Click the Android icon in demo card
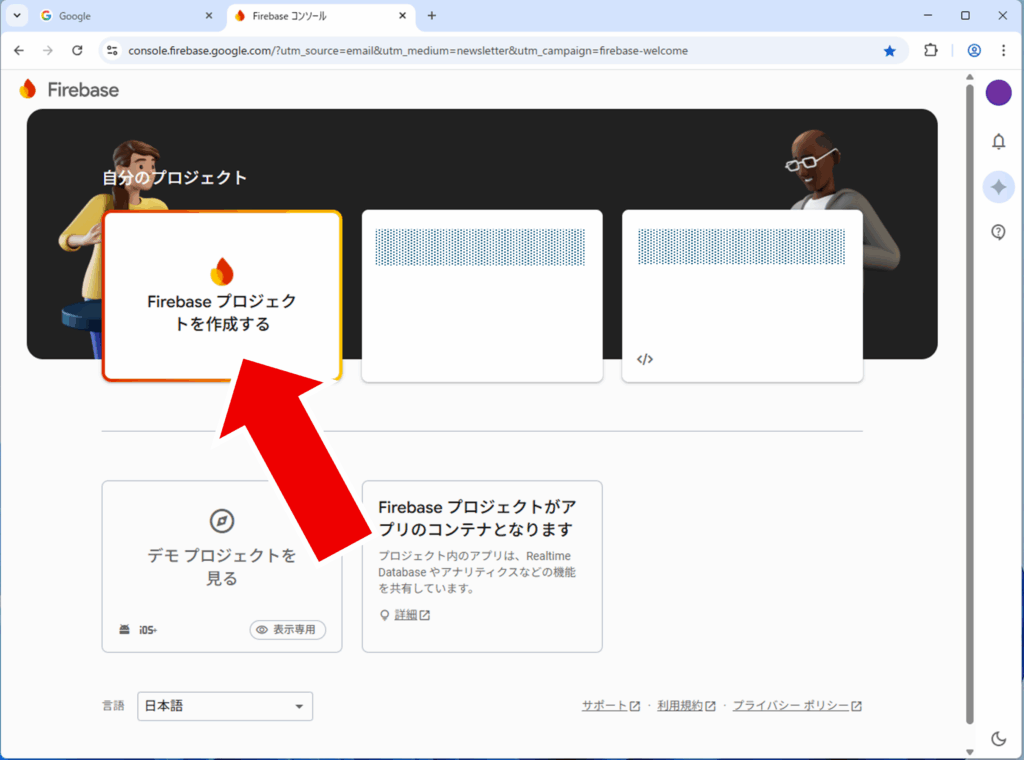The width and height of the screenshot is (1024, 760). tap(124, 629)
